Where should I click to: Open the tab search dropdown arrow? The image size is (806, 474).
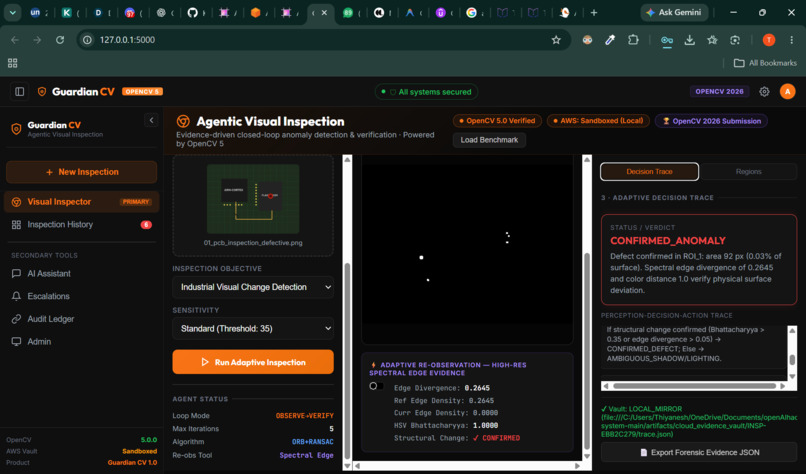pyautogui.click(x=12, y=12)
